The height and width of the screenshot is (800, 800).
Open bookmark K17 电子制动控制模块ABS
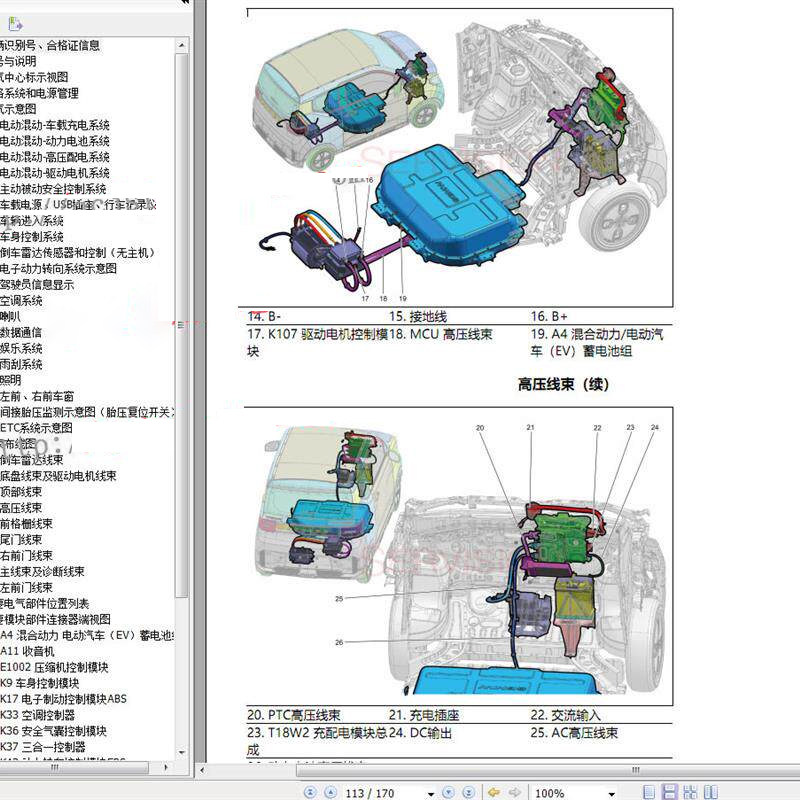pos(63,699)
